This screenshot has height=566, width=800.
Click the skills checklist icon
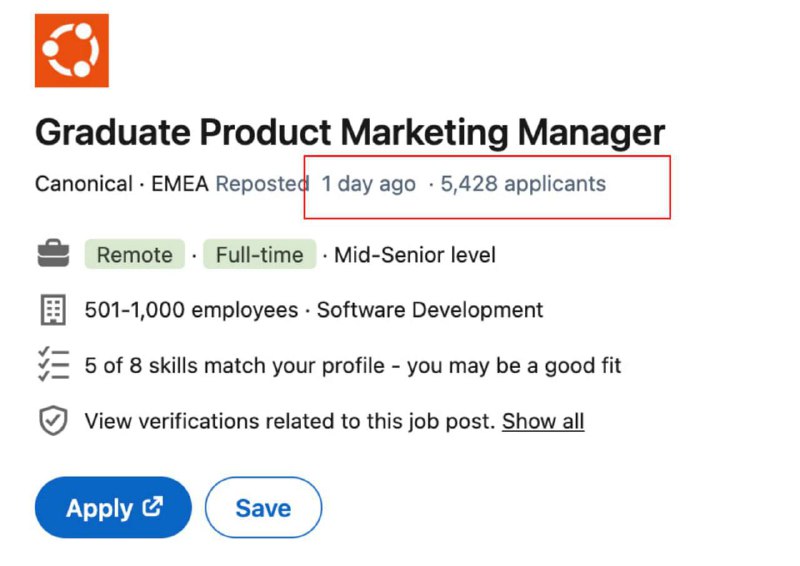(x=54, y=364)
